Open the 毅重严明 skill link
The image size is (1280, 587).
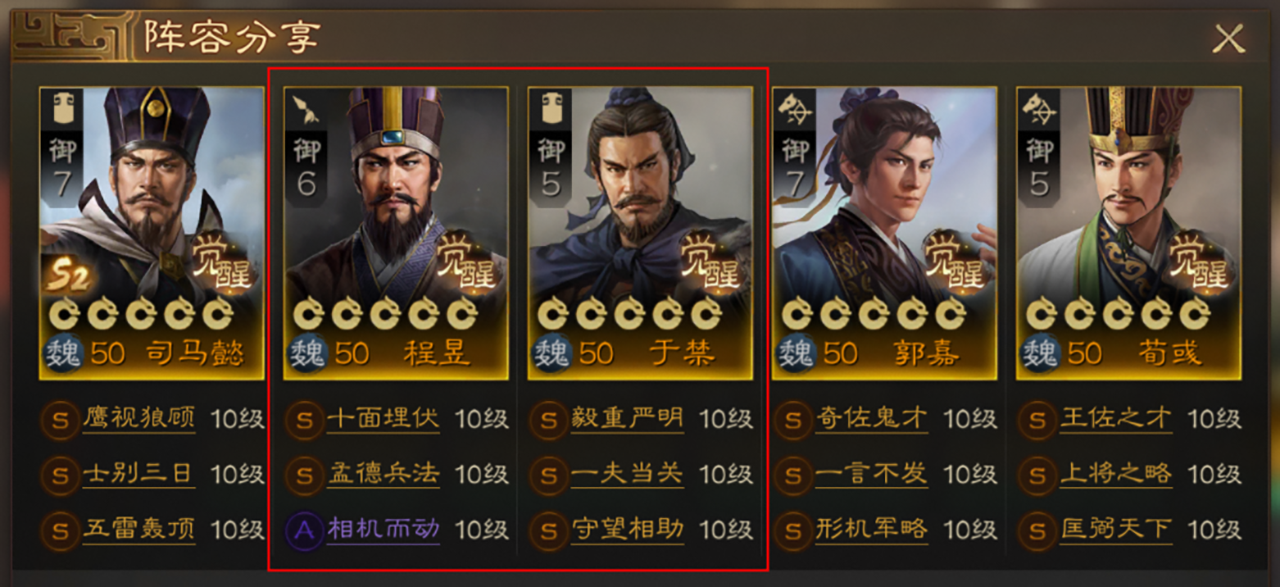pyautogui.click(x=627, y=419)
